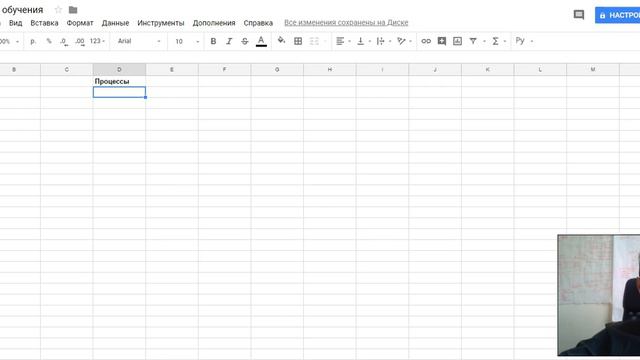The height and width of the screenshot is (360, 640).
Task: Expand functions dropdown arrow next to sigma
Action: pyautogui.click(x=505, y=41)
